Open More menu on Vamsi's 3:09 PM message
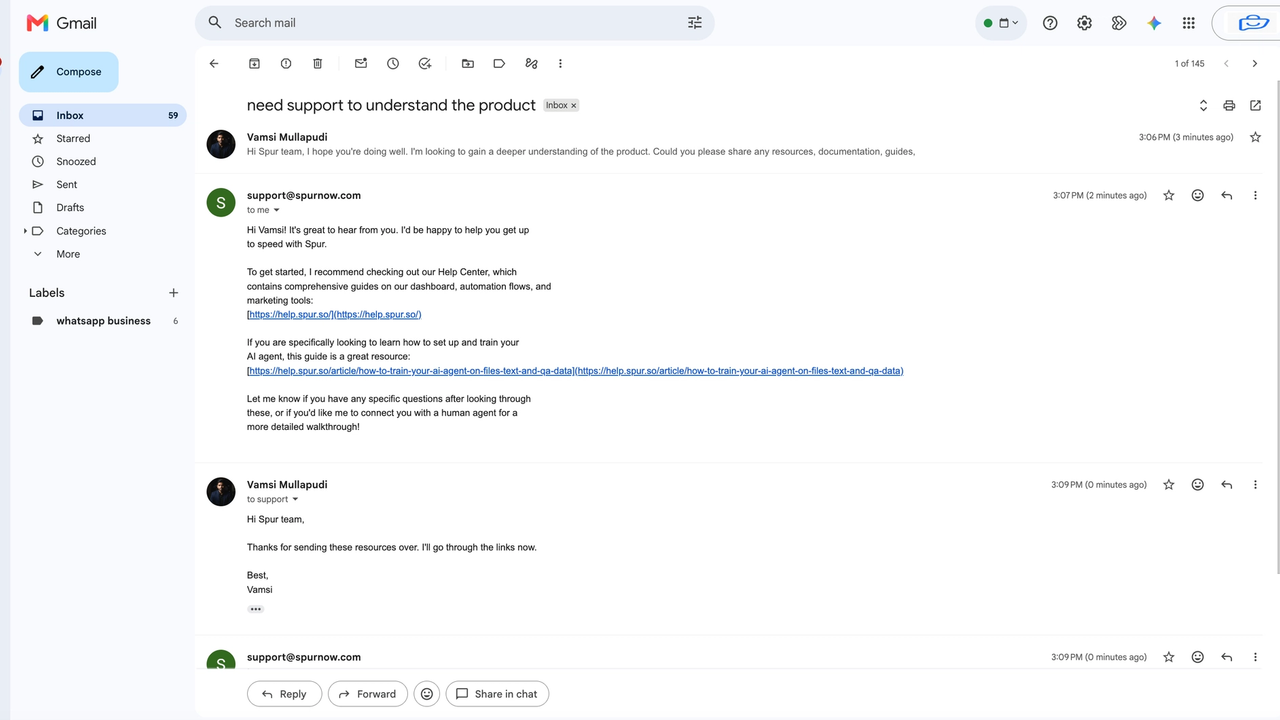 pos(1256,484)
